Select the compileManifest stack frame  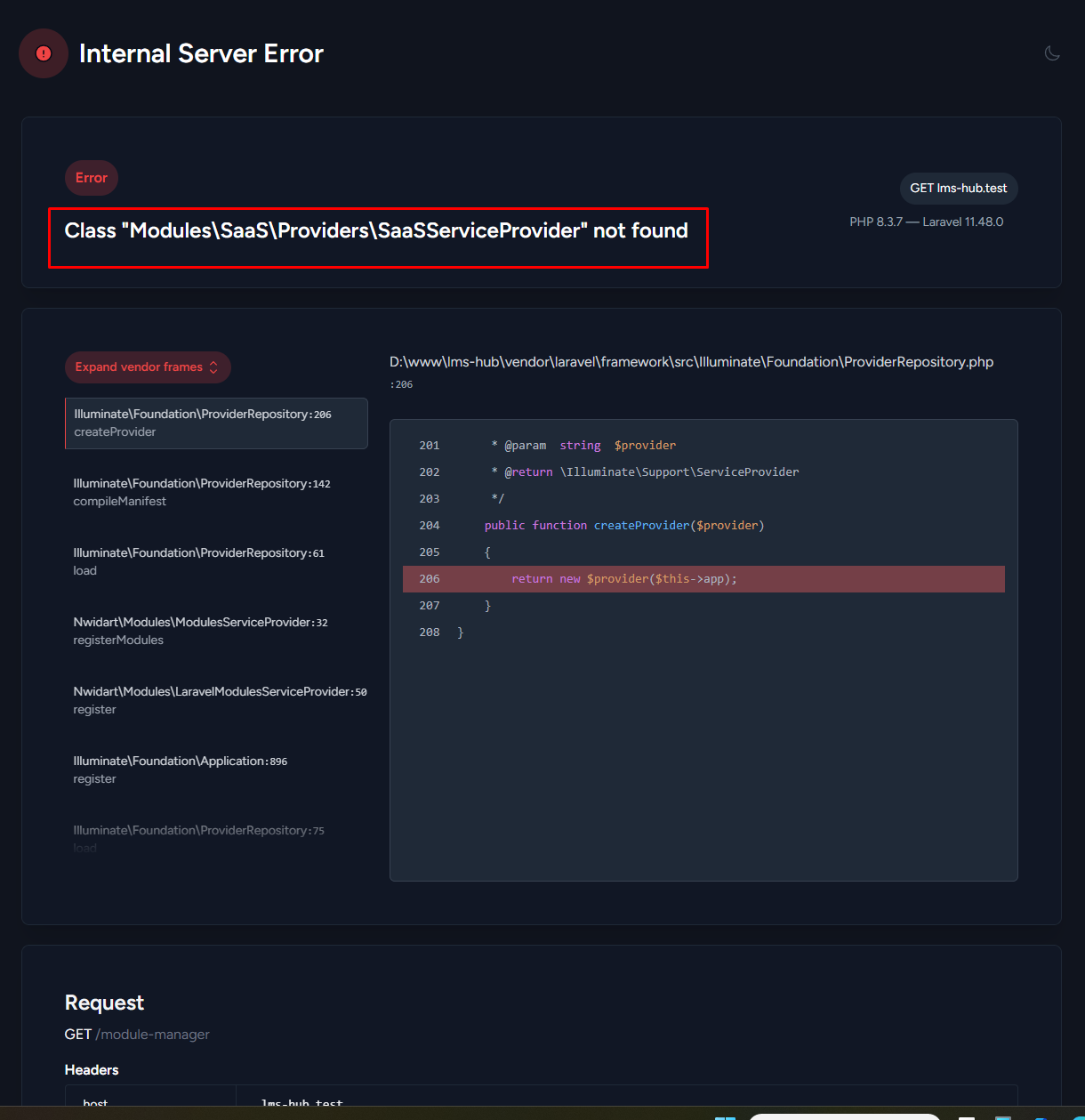pyautogui.click(x=216, y=492)
